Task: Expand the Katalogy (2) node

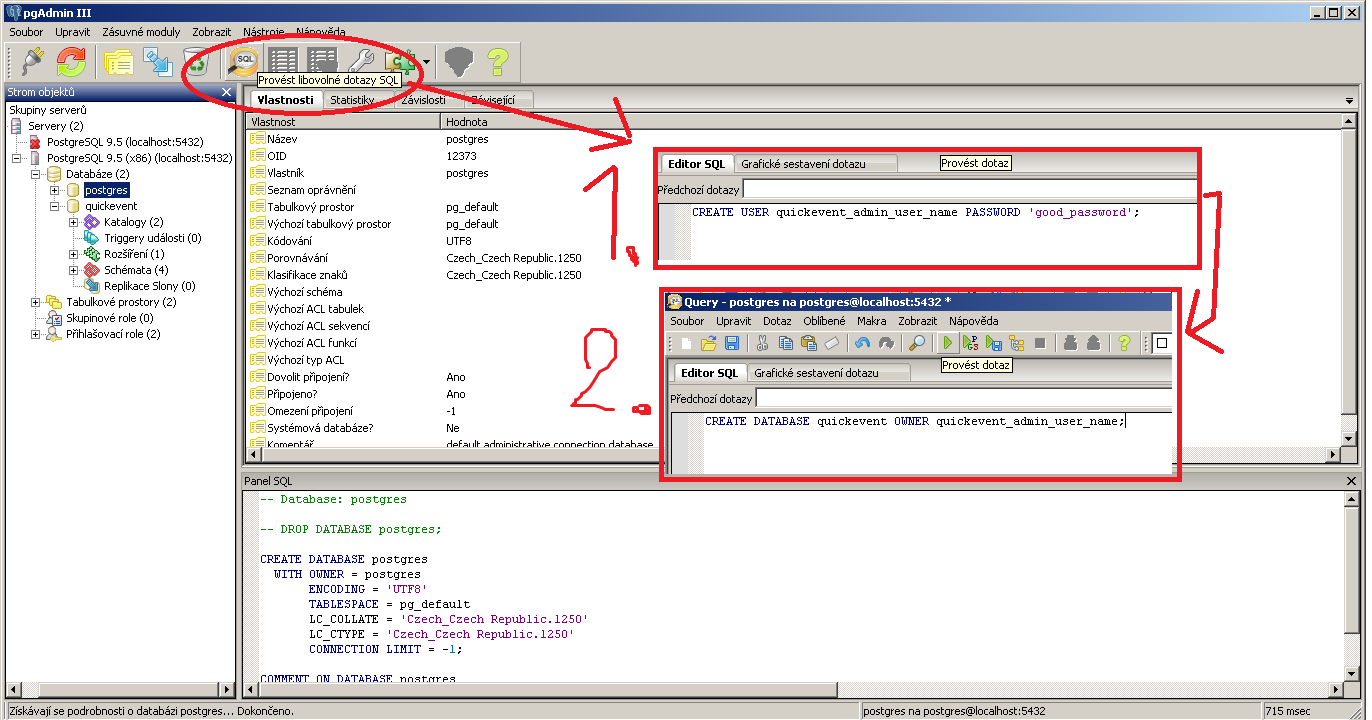Action: [x=73, y=222]
